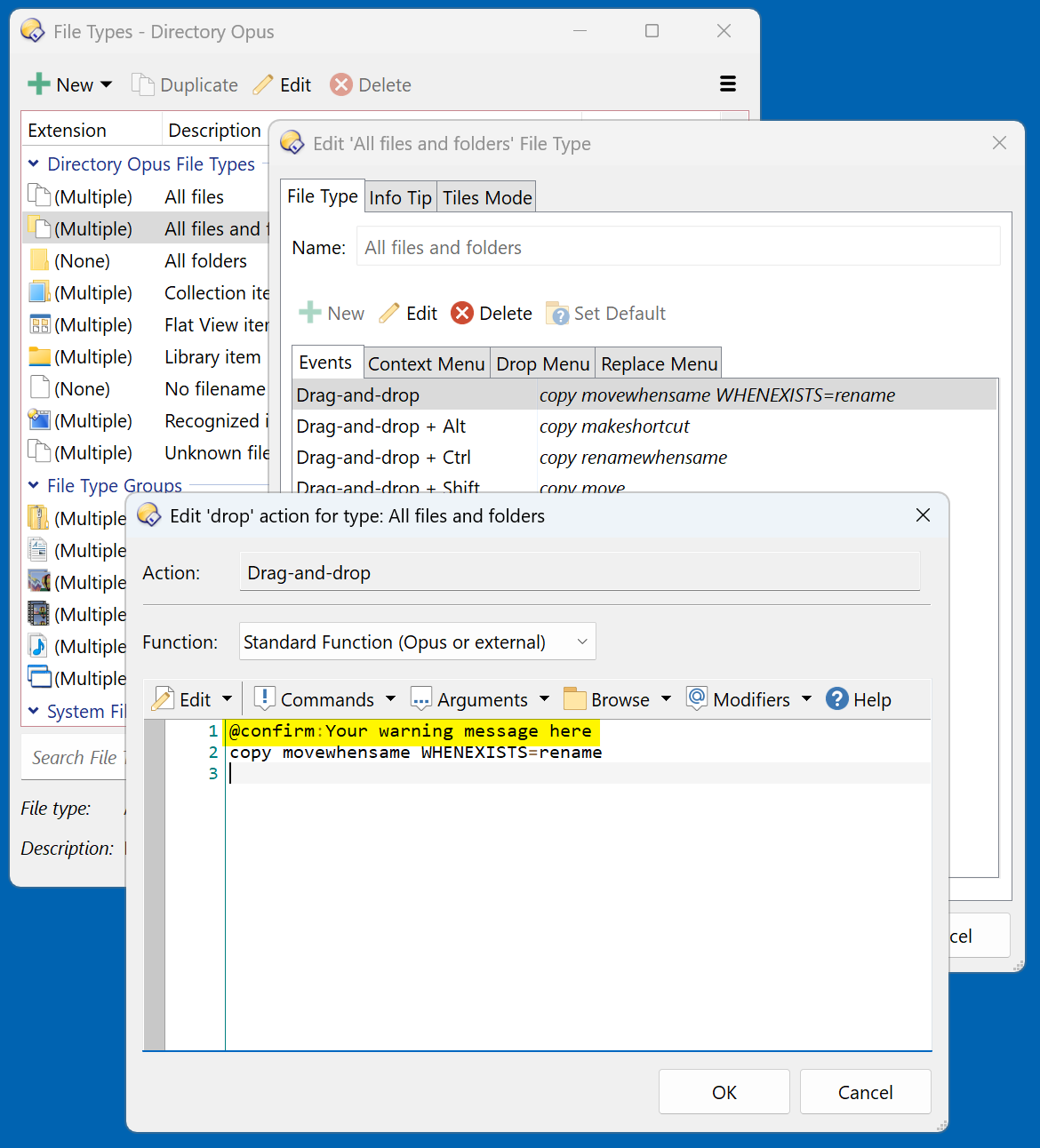Click Cancel in the drop action dialog
Screen dimensions: 1040x1148
(865, 1092)
